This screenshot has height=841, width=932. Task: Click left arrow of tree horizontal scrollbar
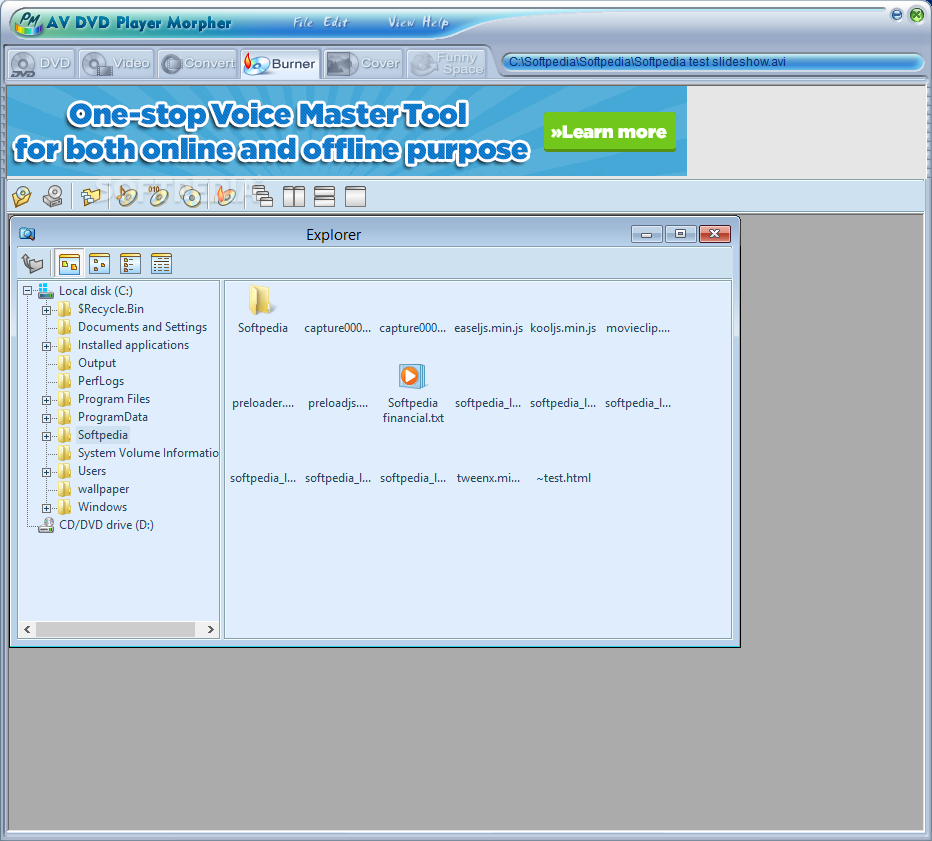tap(27, 629)
